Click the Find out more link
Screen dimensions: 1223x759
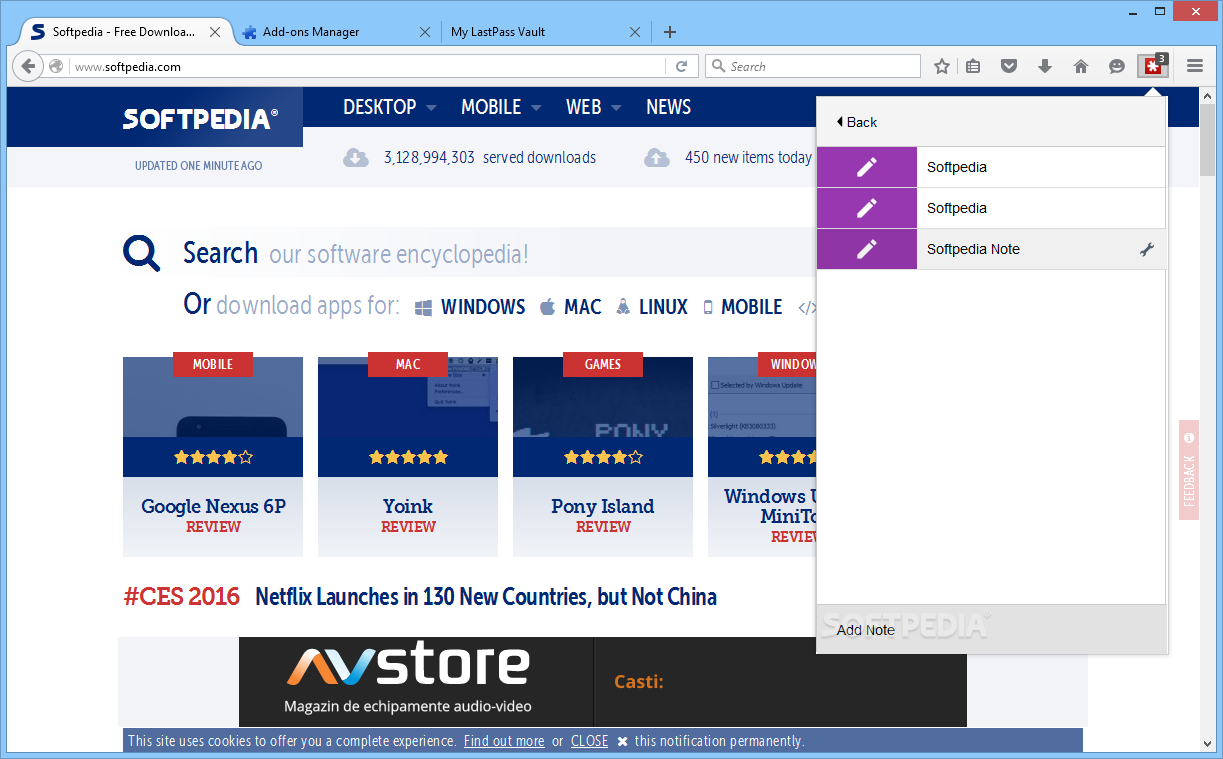coord(504,741)
